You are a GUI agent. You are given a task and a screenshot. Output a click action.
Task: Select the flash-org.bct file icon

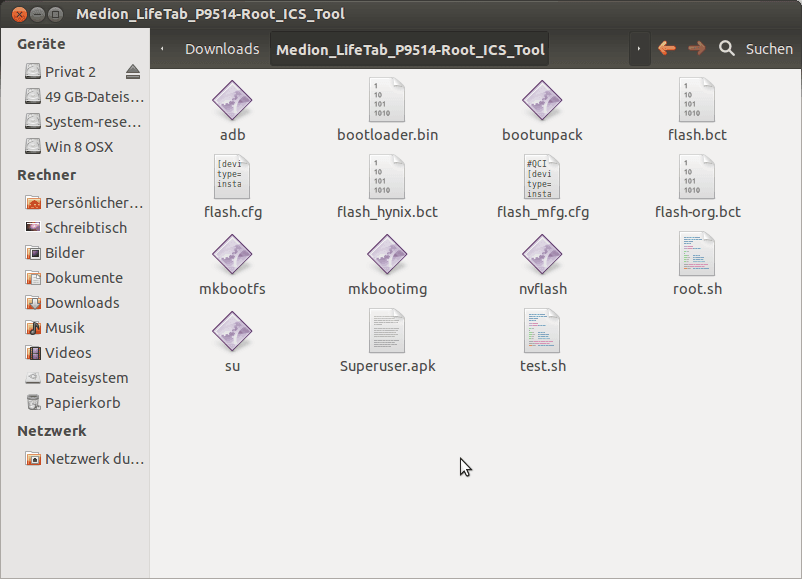point(697,177)
